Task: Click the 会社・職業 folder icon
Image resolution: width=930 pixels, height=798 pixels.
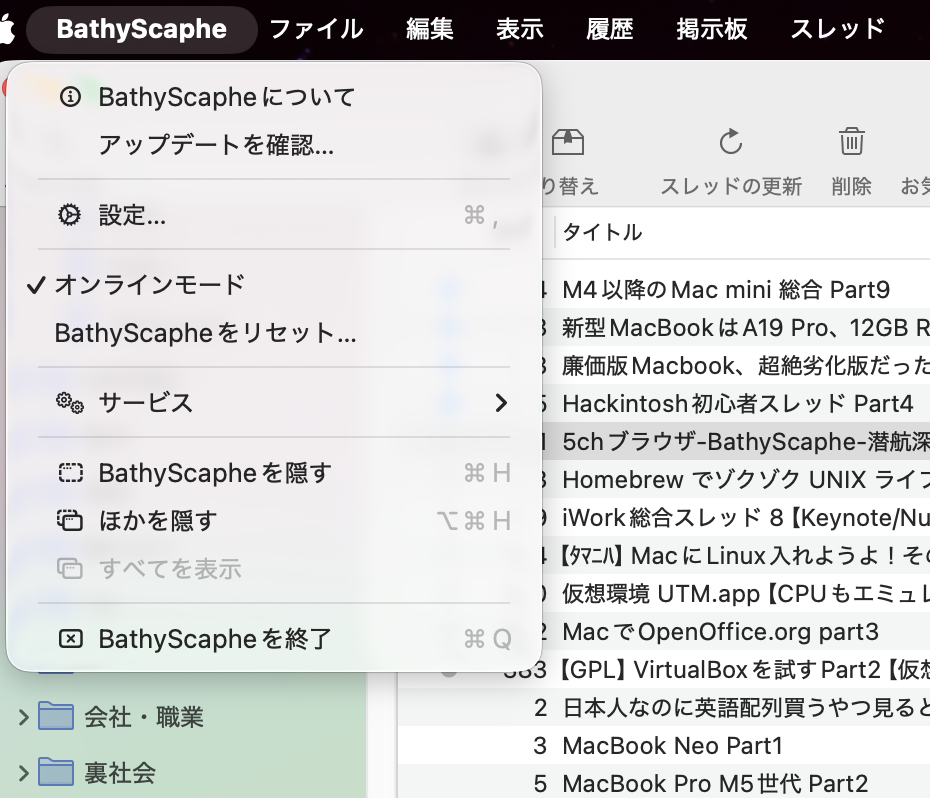Action: [x=56, y=716]
